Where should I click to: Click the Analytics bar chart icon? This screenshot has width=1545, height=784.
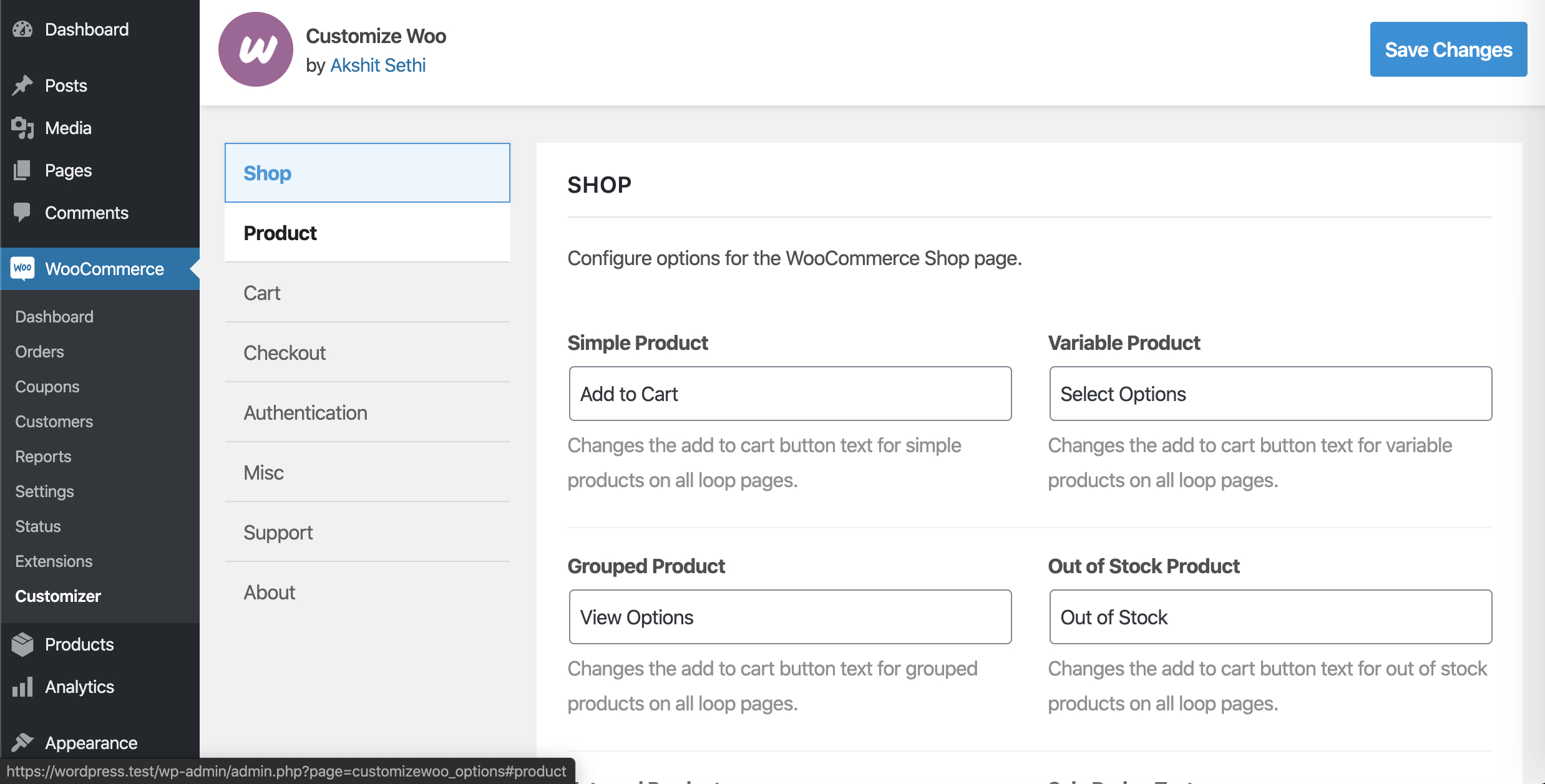(x=22, y=687)
